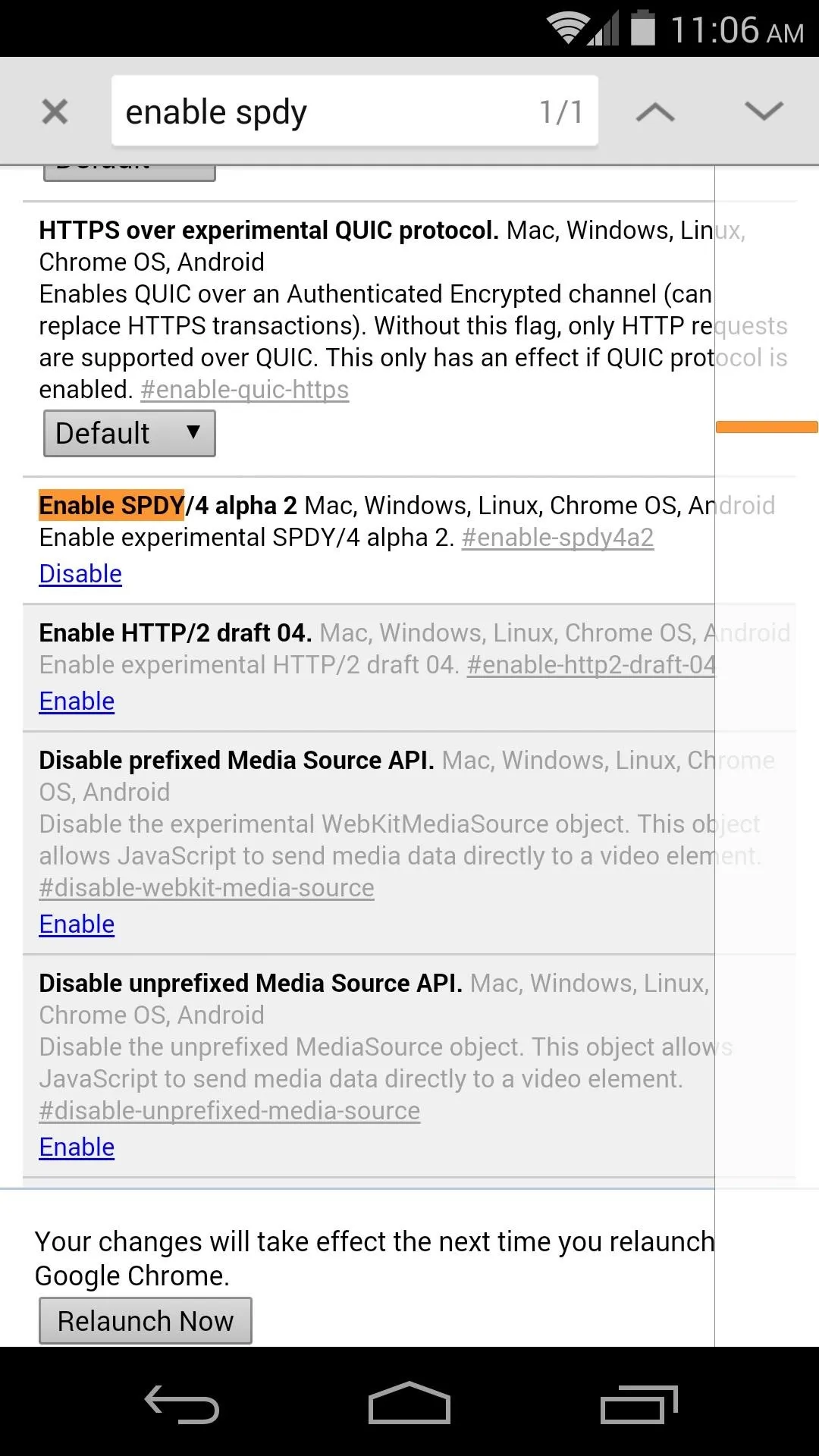The width and height of the screenshot is (819, 1456).
Task: Click the orange match marker in the scrollbar
Action: pyautogui.click(x=767, y=427)
